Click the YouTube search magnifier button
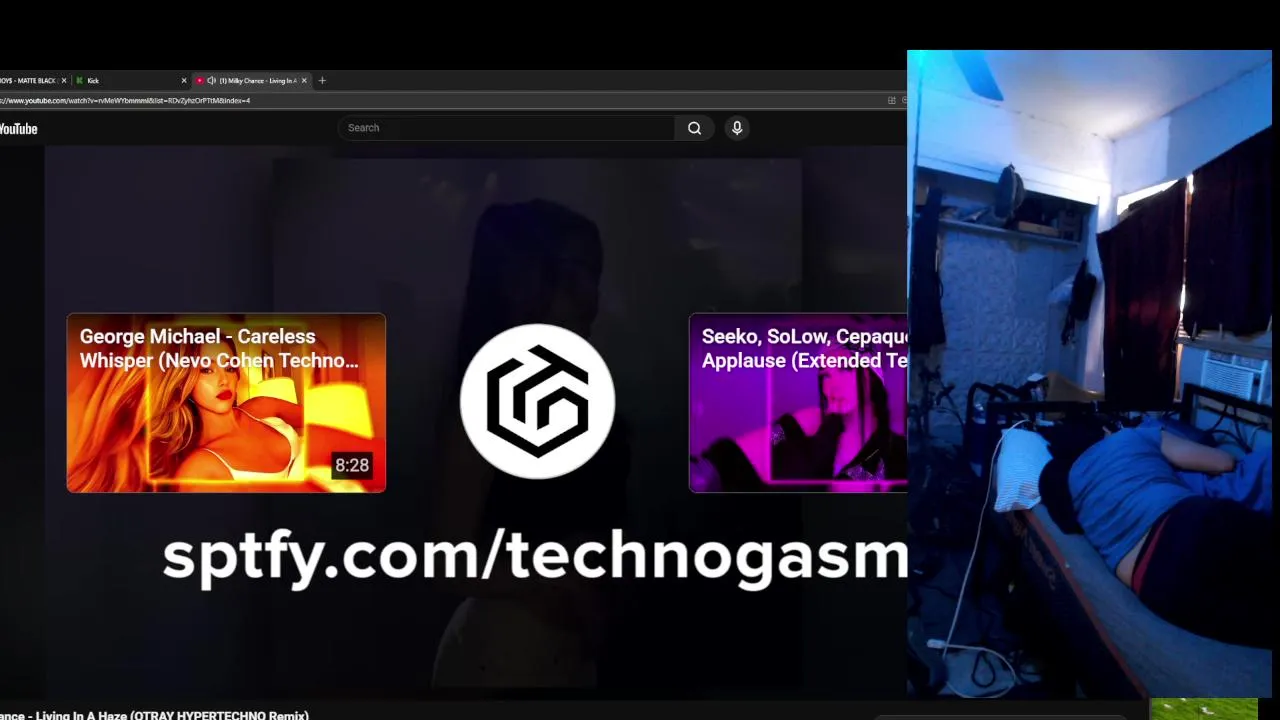 tap(694, 128)
